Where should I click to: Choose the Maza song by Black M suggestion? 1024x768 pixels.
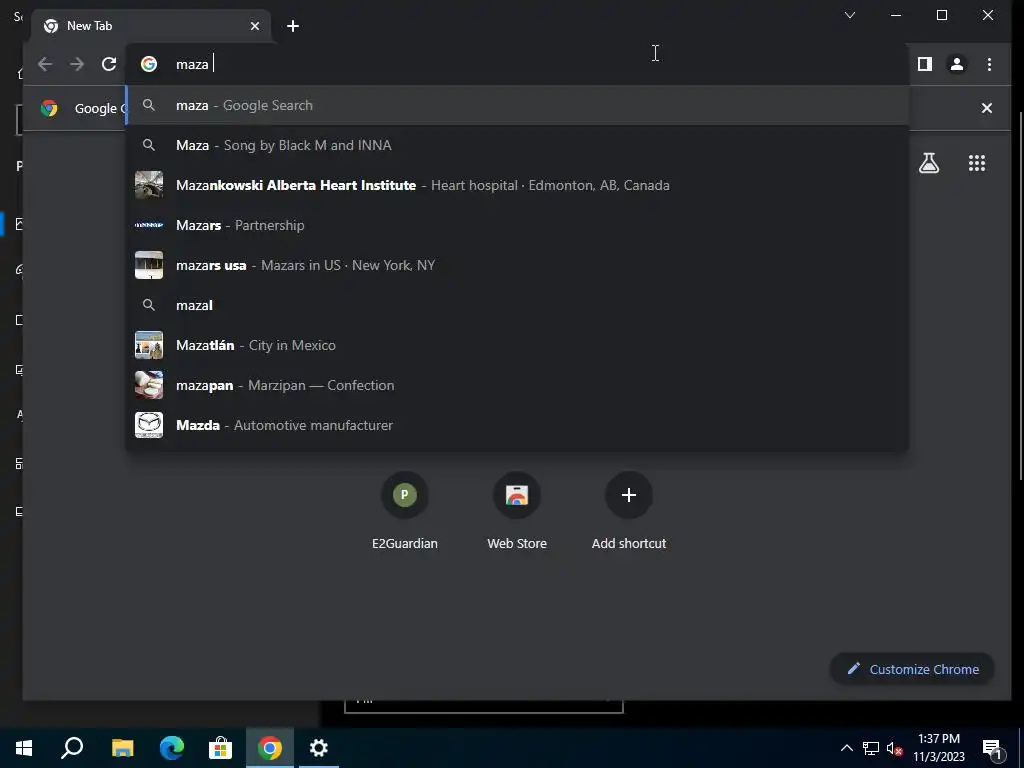517,145
